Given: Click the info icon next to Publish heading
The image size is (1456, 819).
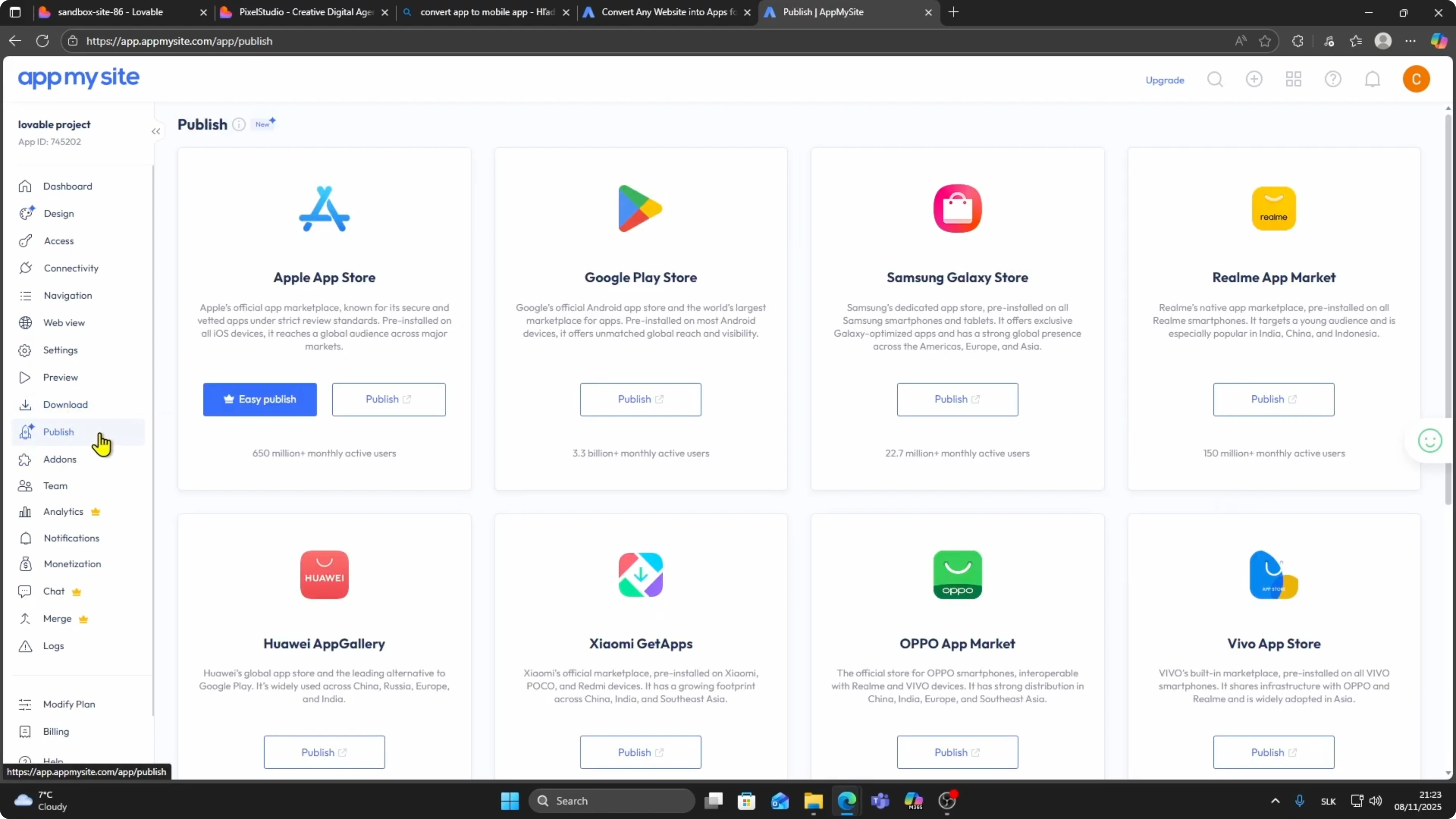Looking at the screenshot, I should click(239, 124).
